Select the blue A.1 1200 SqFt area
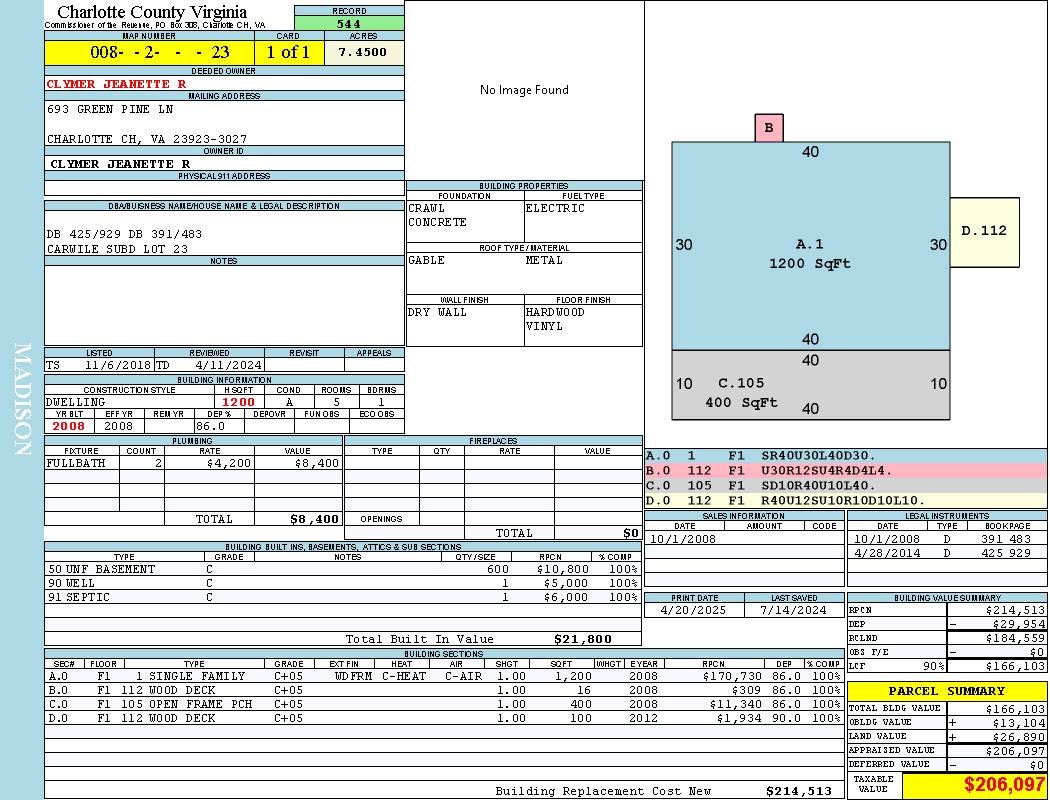This screenshot has height=800, width=1050. click(x=810, y=254)
